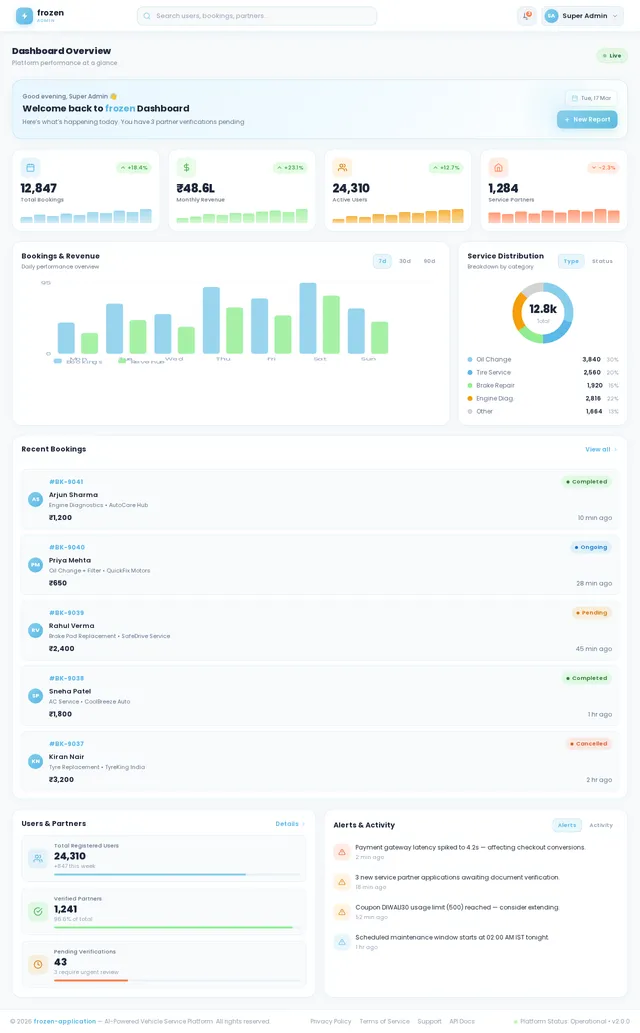Switch chart range to 90d
Viewport: 640px width, 1033px height.
[x=429, y=261]
